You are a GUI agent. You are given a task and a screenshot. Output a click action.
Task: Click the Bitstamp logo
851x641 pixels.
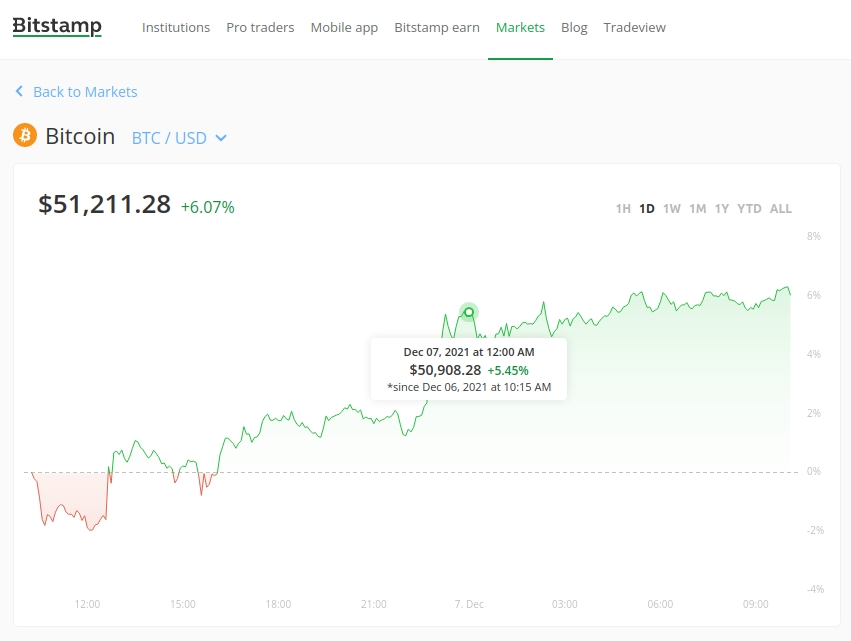point(57,26)
